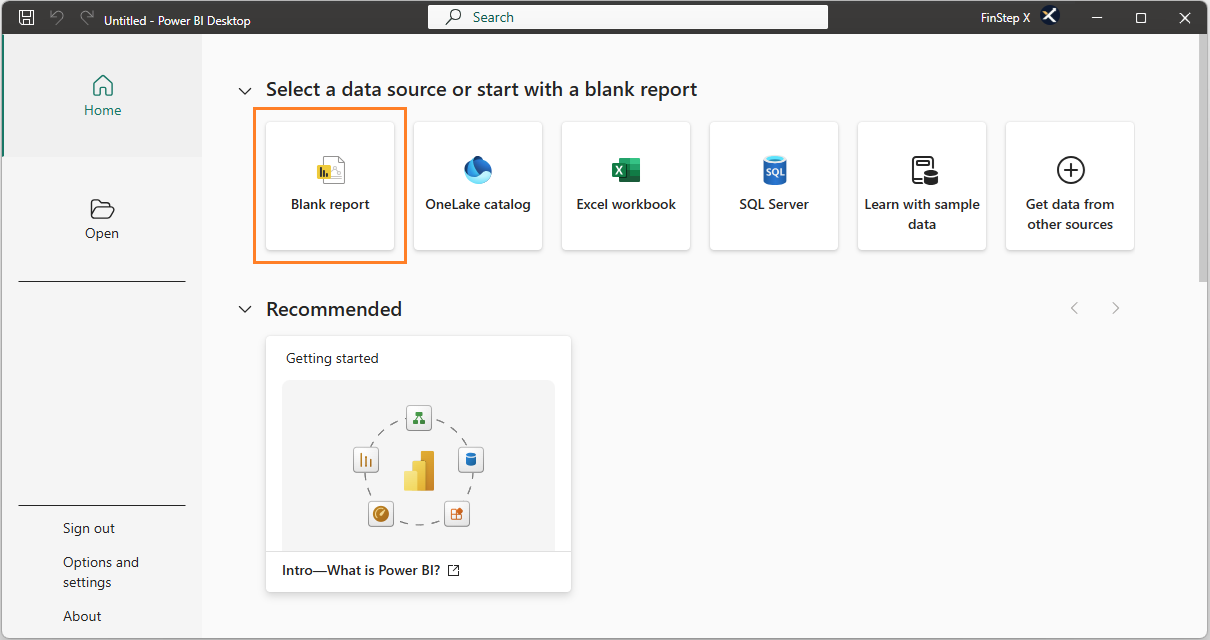Click the Save icon in title bar

[27, 18]
